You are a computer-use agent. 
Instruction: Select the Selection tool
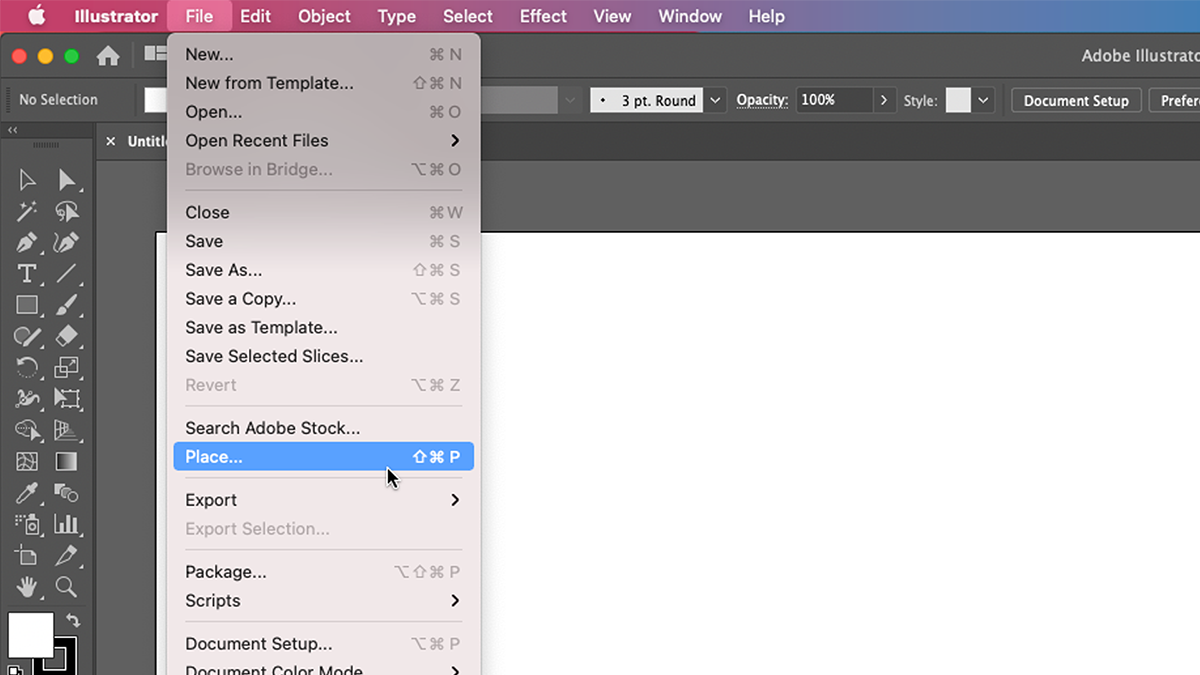click(x=27, y=180)
